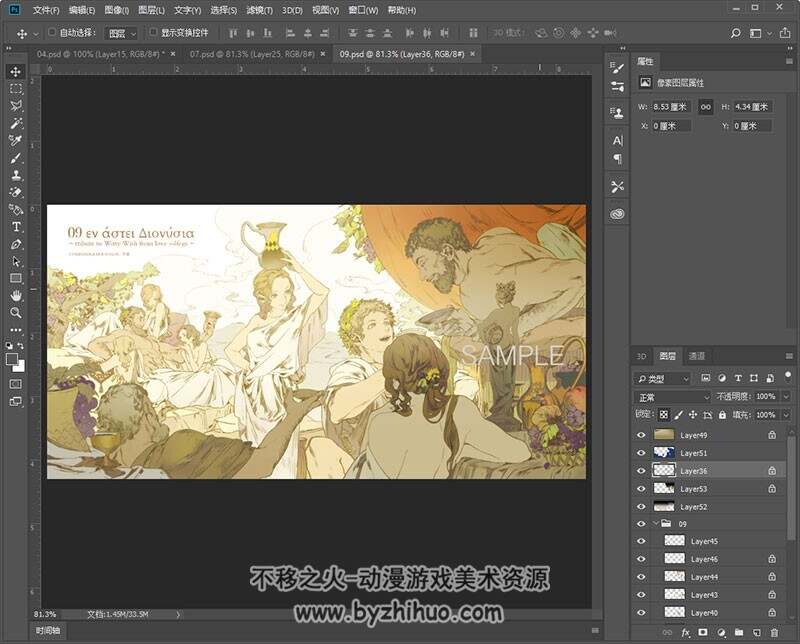Delete the layer with the trash icon

point(774,633)
